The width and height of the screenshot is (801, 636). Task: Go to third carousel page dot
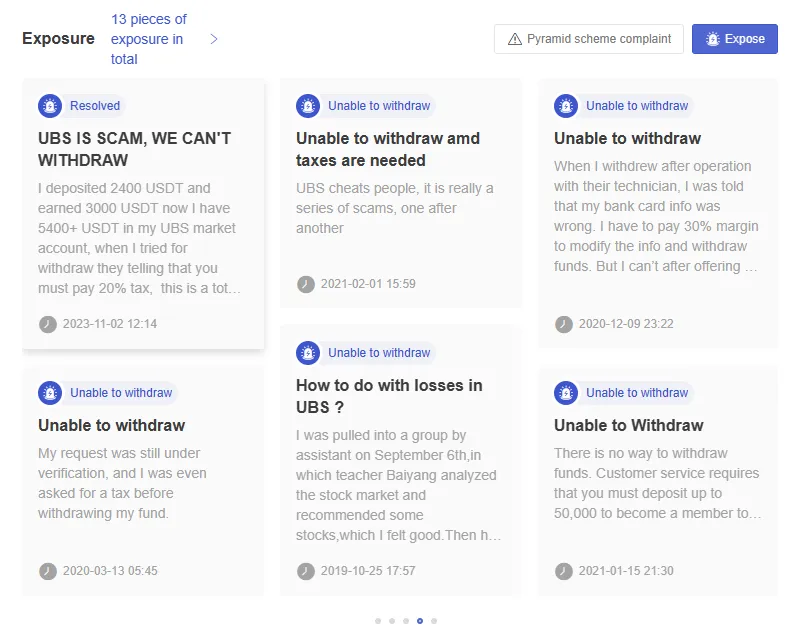406,621
